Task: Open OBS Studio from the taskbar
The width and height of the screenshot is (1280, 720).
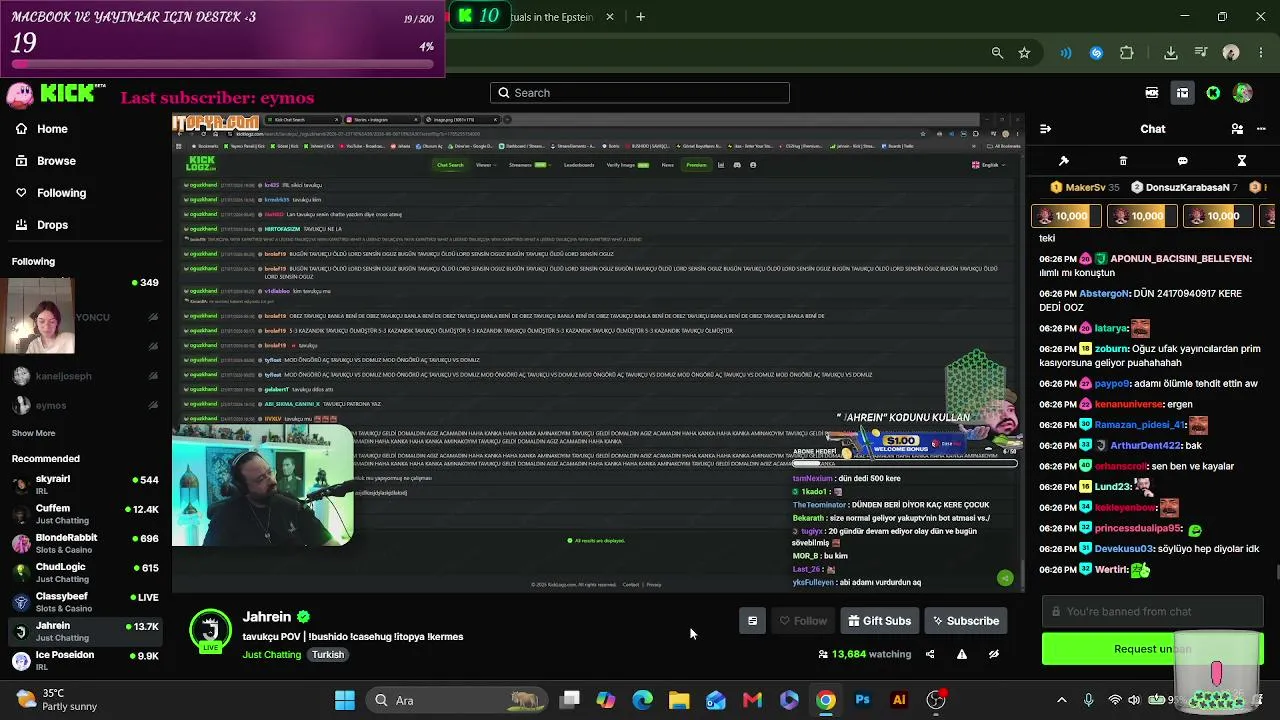Action: pyautogui.click(x=936, y=700)
